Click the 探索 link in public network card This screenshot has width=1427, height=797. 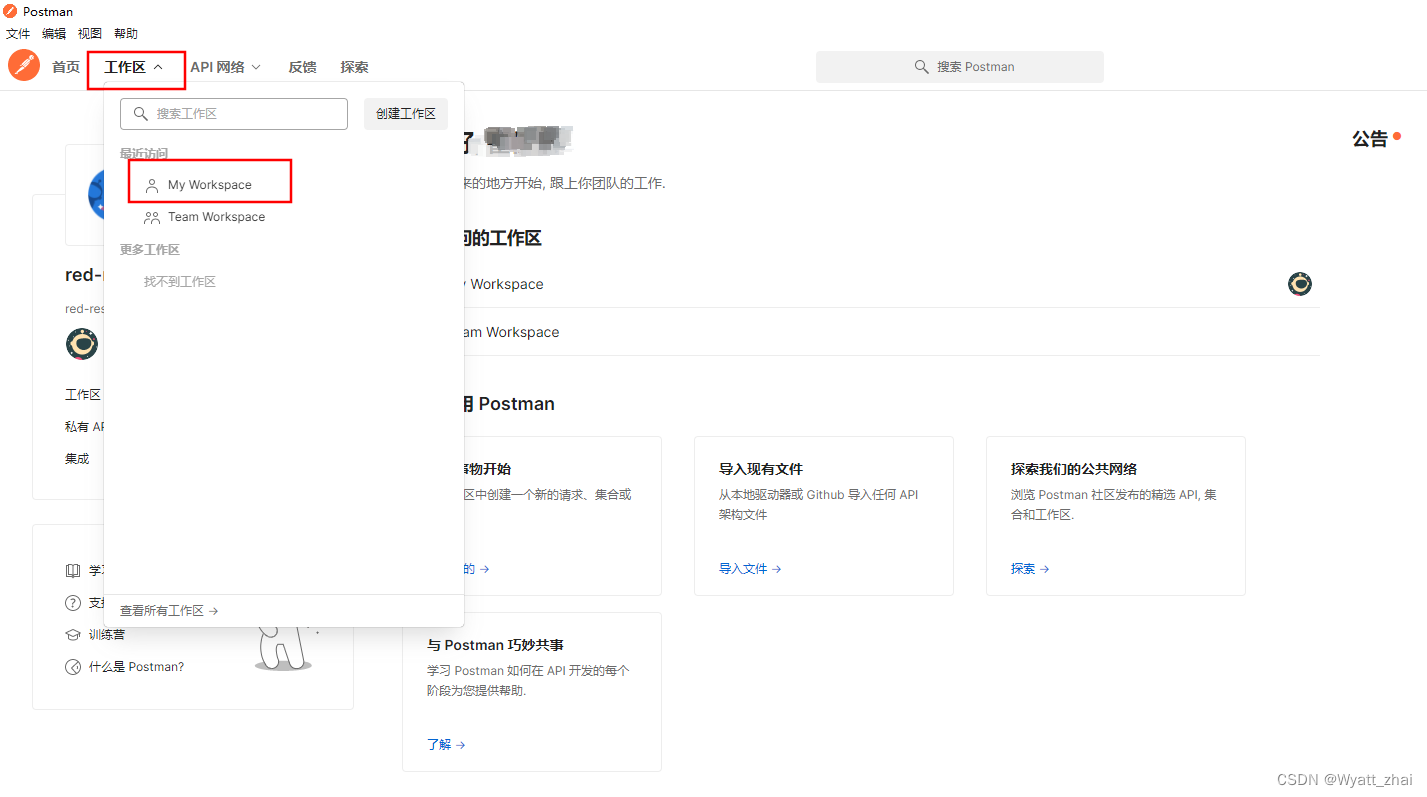tap(1030, 569)
